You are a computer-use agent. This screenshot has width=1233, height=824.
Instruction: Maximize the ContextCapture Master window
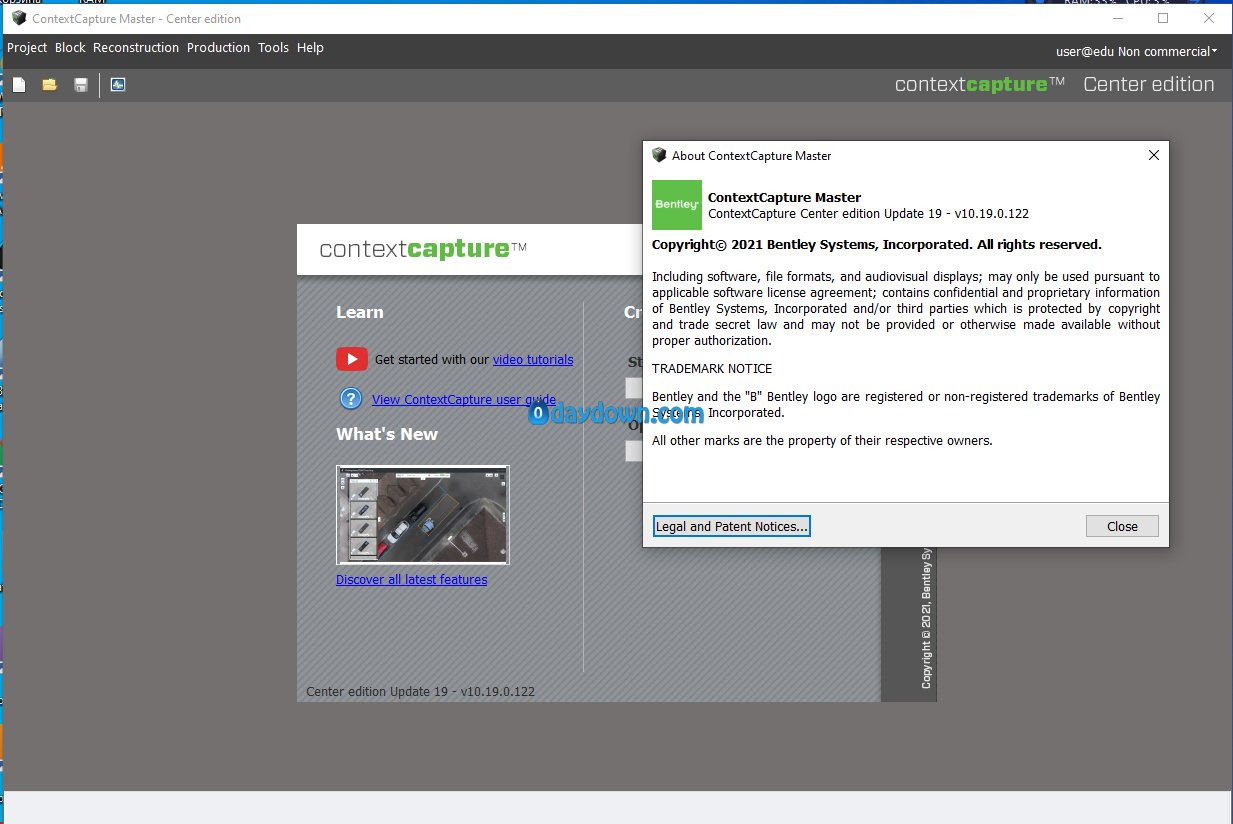point(1163,18)
